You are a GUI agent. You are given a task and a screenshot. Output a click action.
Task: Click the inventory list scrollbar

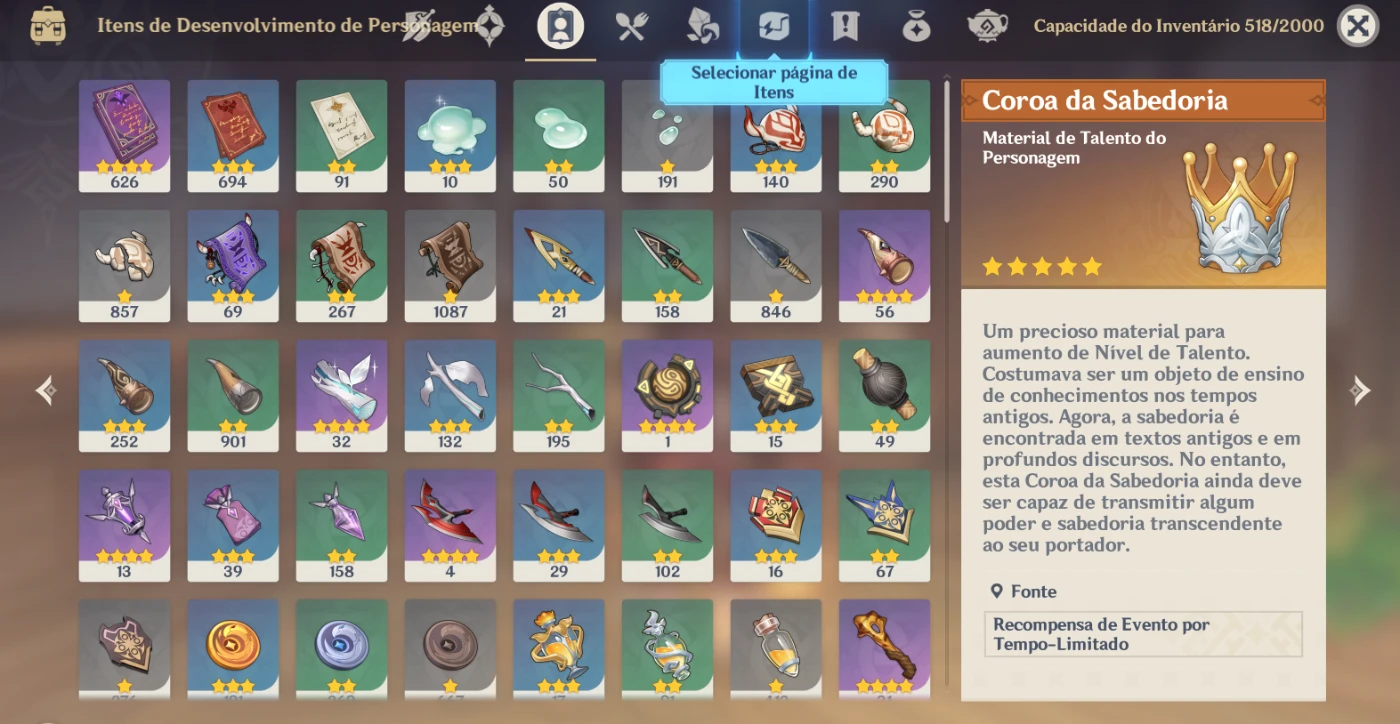pos(948,152)
